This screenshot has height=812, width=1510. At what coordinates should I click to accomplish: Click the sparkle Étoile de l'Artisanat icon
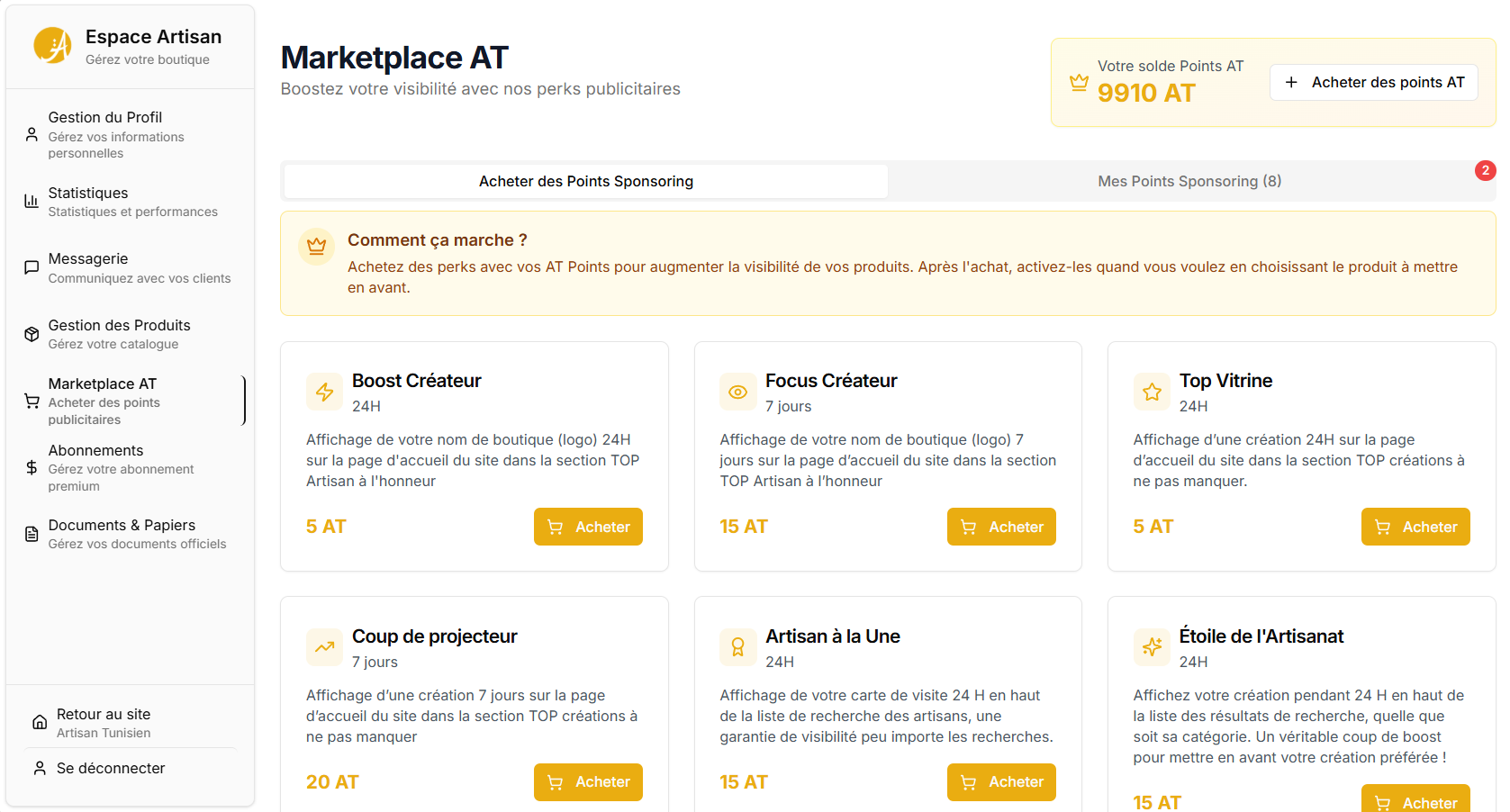click(1152, 646)
